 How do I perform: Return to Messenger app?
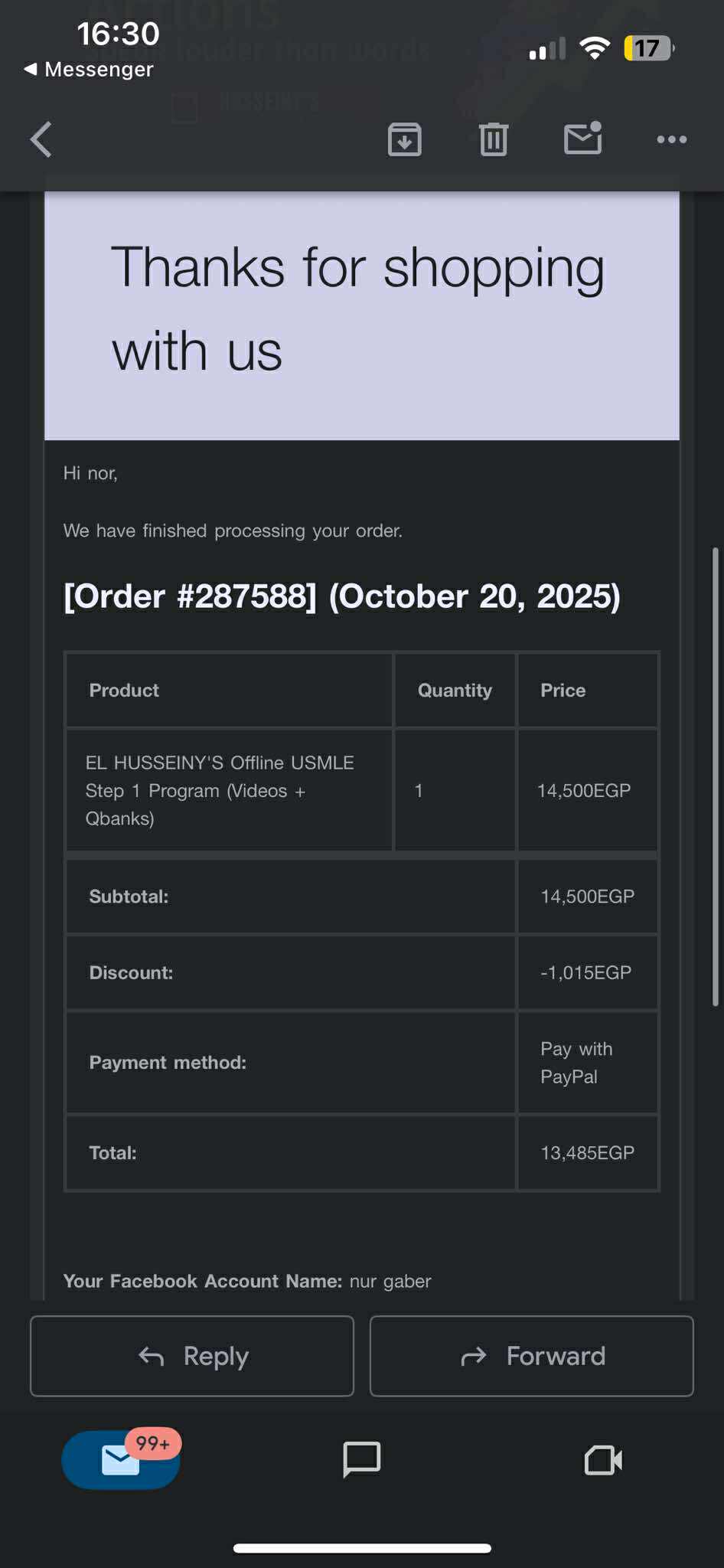pos(89,70)
